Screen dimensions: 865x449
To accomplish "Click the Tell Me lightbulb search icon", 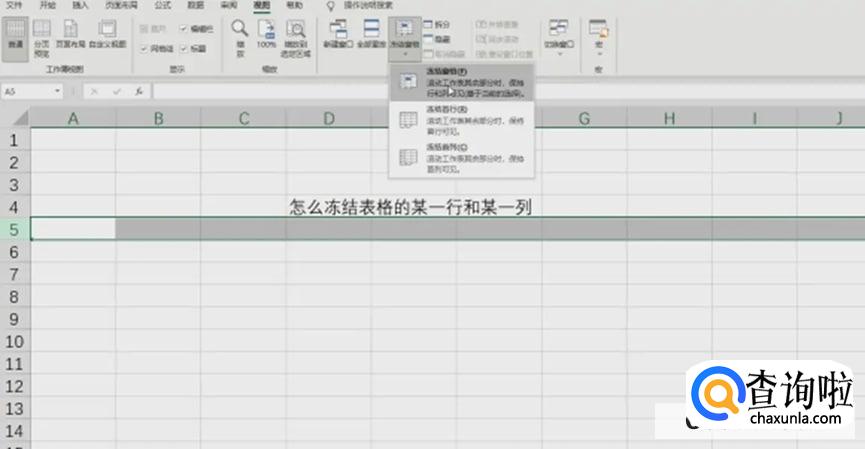I will coord(330,6).
